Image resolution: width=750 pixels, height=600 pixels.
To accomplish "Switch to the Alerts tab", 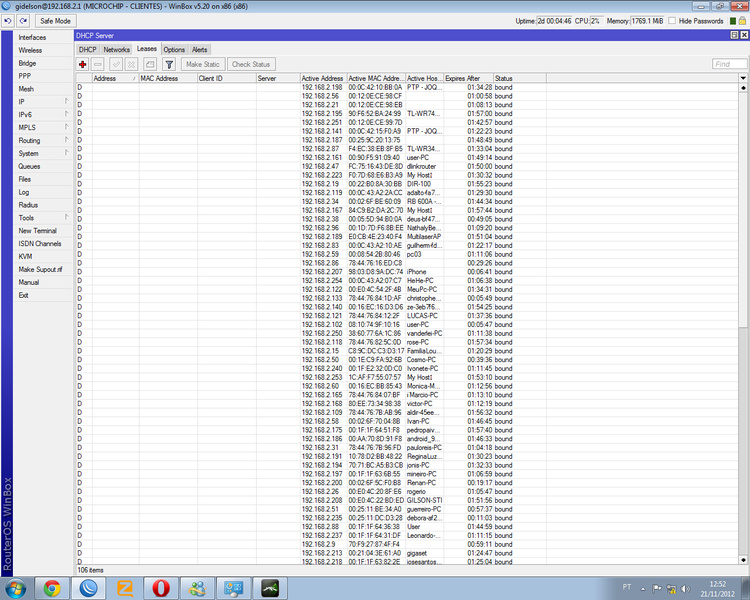I will click(x=199, y=49).
